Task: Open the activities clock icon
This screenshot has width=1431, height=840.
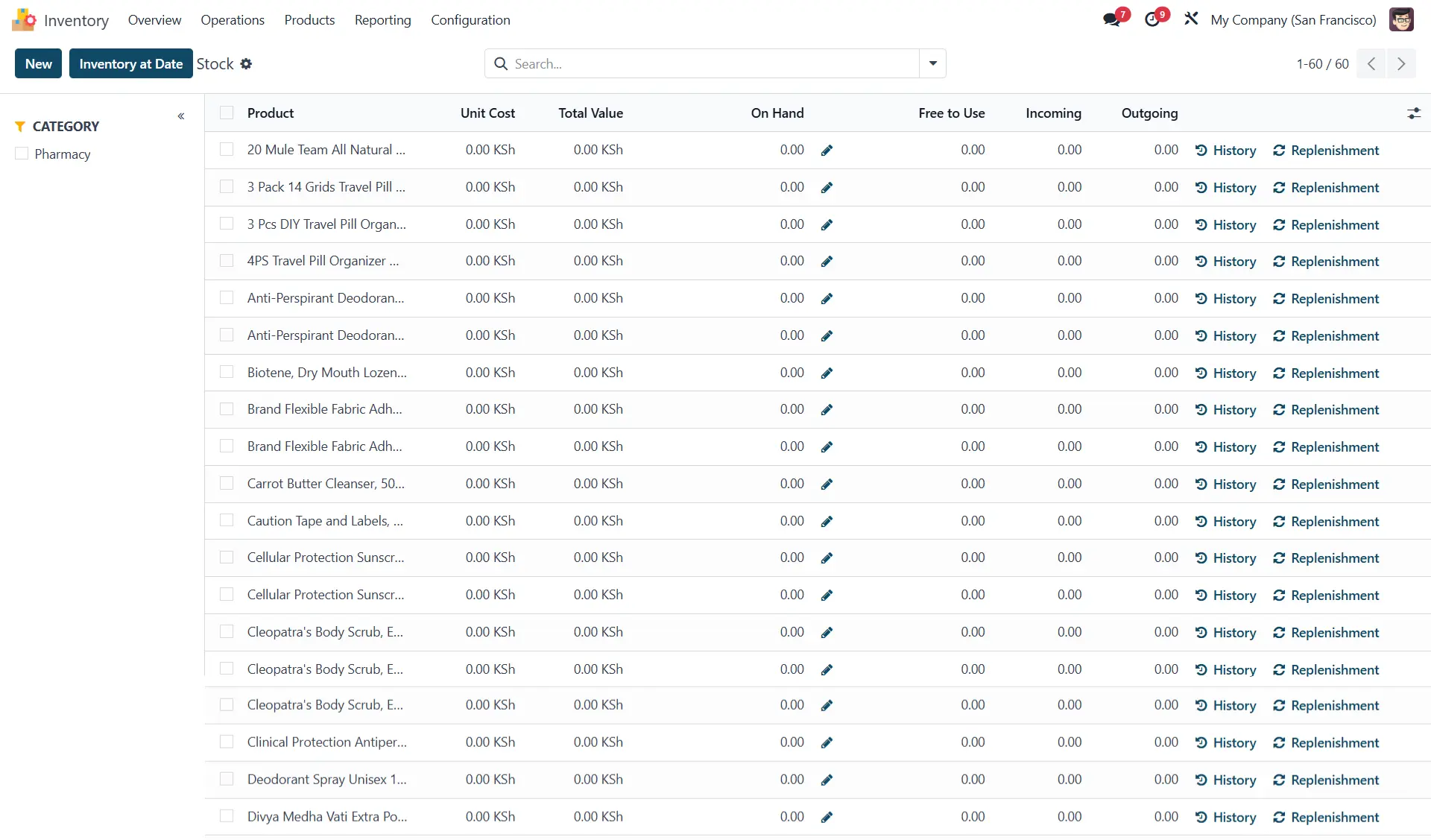Action: [x=1152, y=20]
